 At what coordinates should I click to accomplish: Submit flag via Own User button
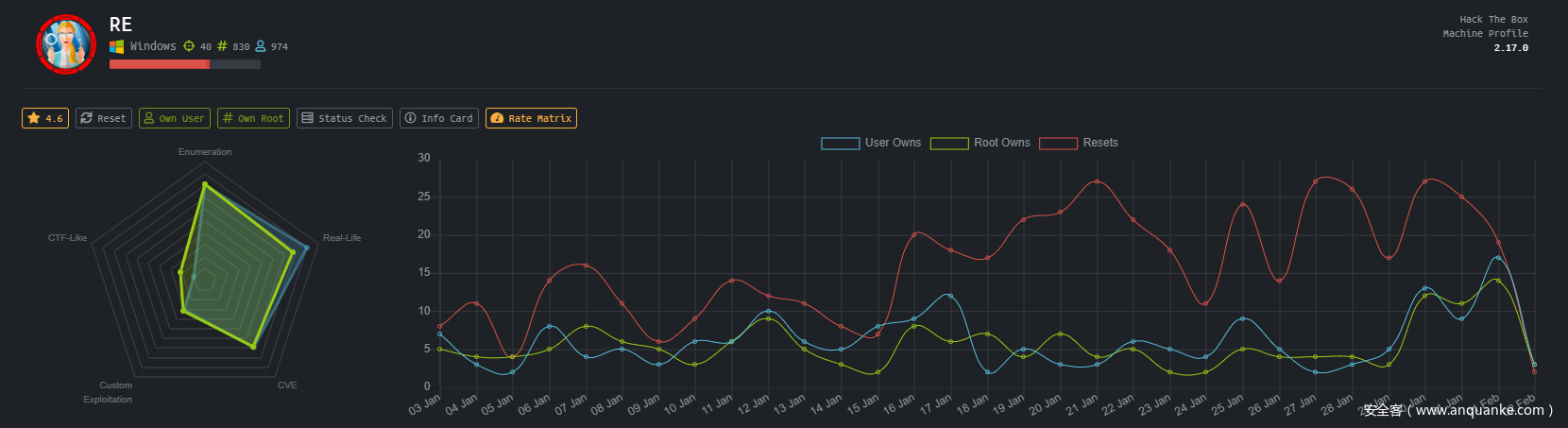[x=175, y=118]
